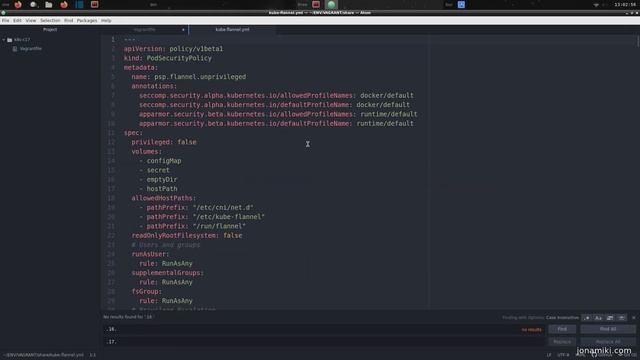This screenshot has width=640, height=360.
Task: Toggle the regex option in find panel
Action: 587,318
